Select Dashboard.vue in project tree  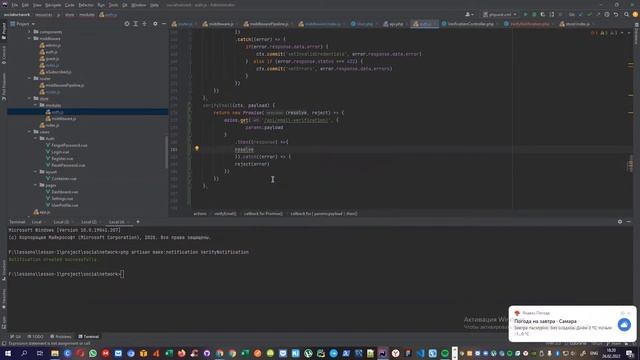pyautogui.click(x=62, y=192)
